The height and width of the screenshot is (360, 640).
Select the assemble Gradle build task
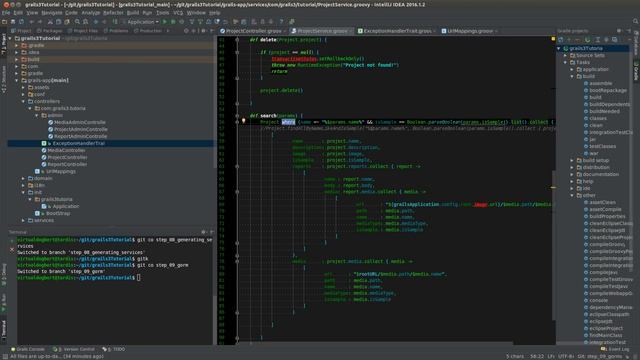600,83
